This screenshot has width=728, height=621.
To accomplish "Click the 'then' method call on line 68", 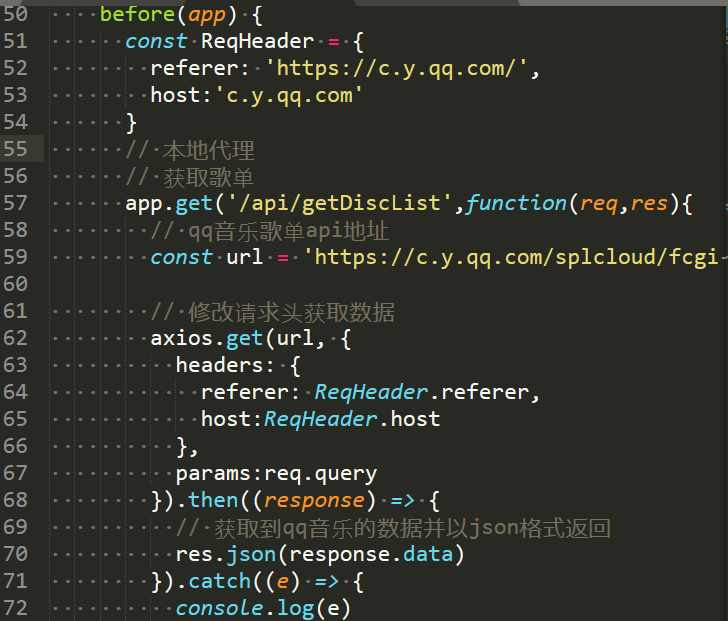I will (213, 500).
